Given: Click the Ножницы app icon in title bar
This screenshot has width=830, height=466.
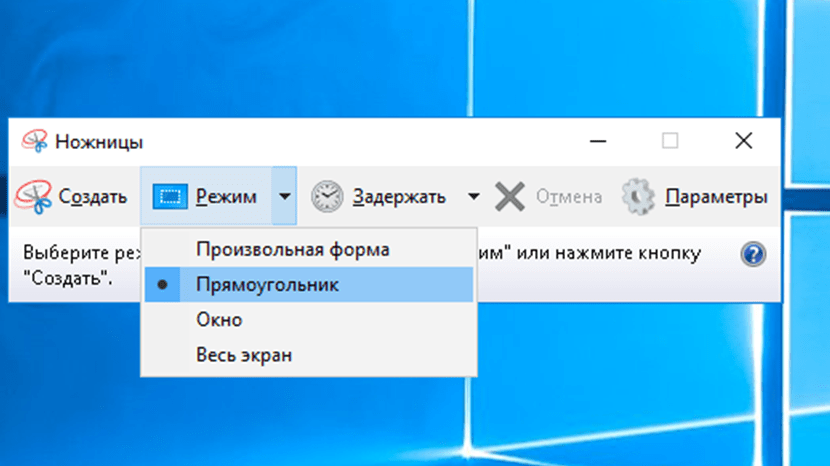Looking at the screenshot, I should 35,141.
